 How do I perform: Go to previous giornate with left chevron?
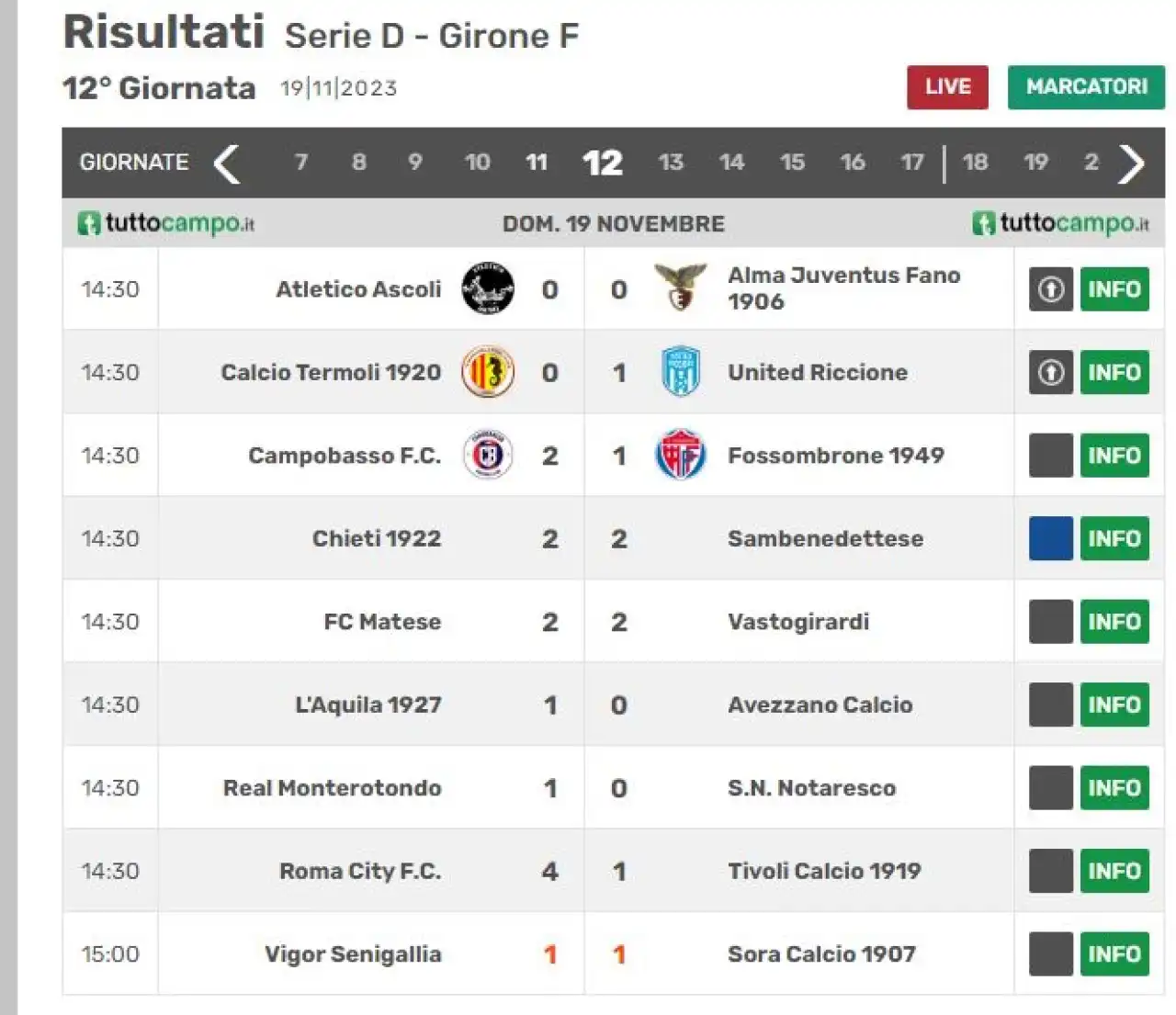tap(226, 164)
